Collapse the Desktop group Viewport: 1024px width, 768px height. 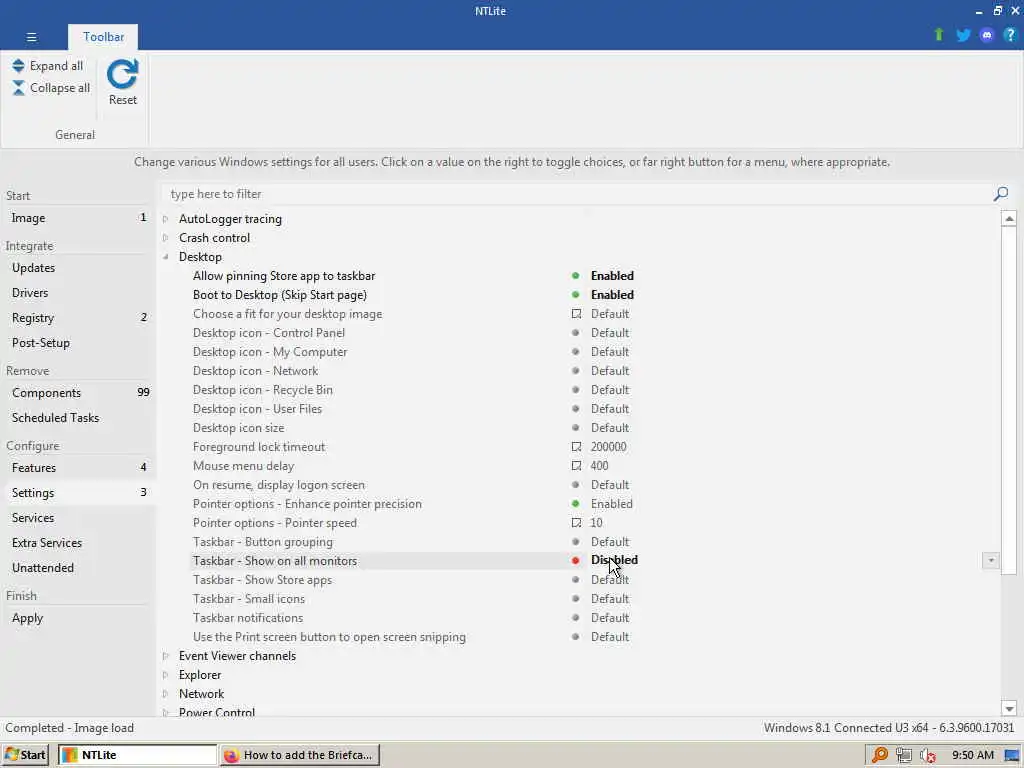[x=165, y=257]
